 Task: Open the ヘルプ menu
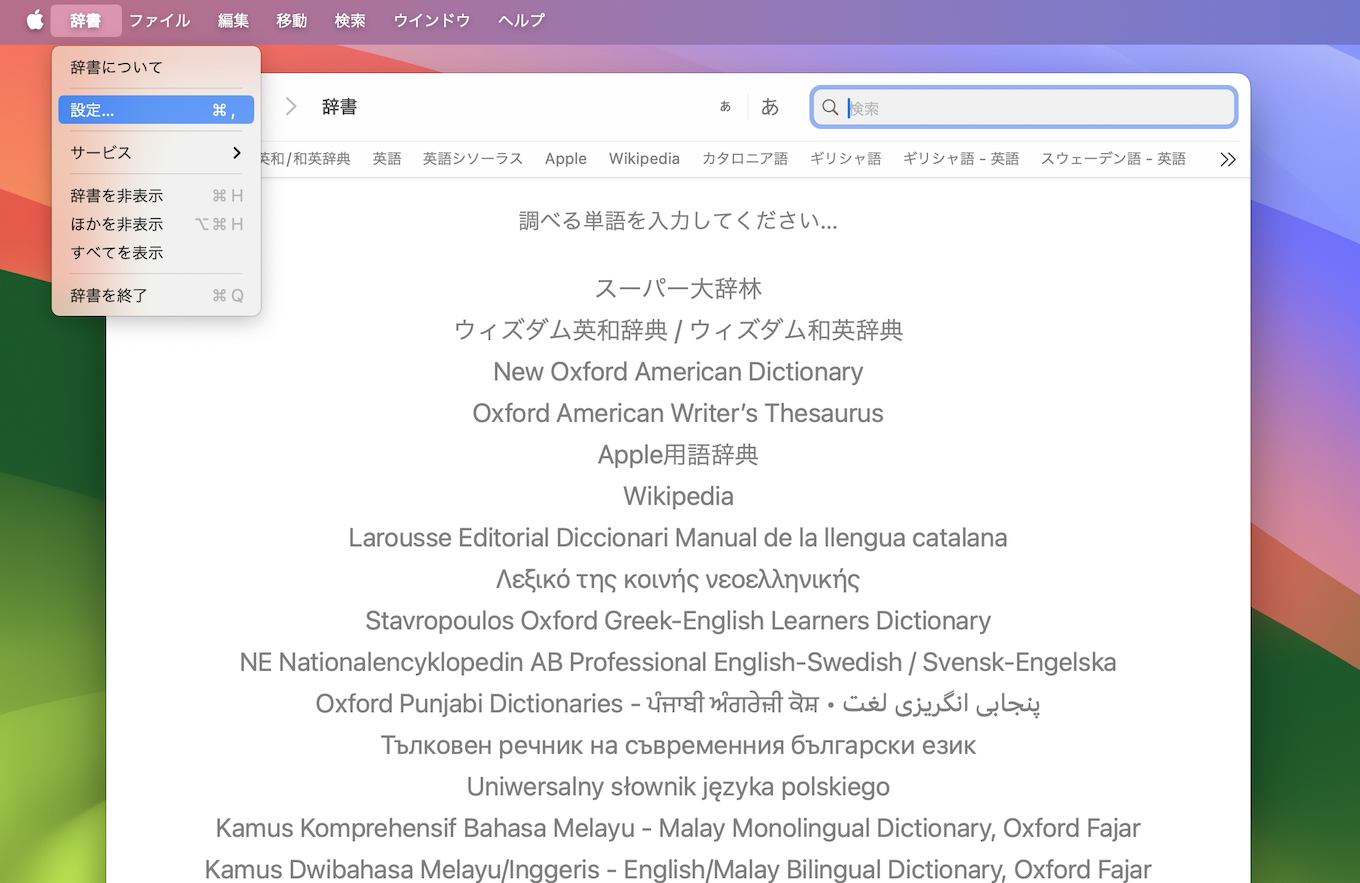[x=522, y=20]
